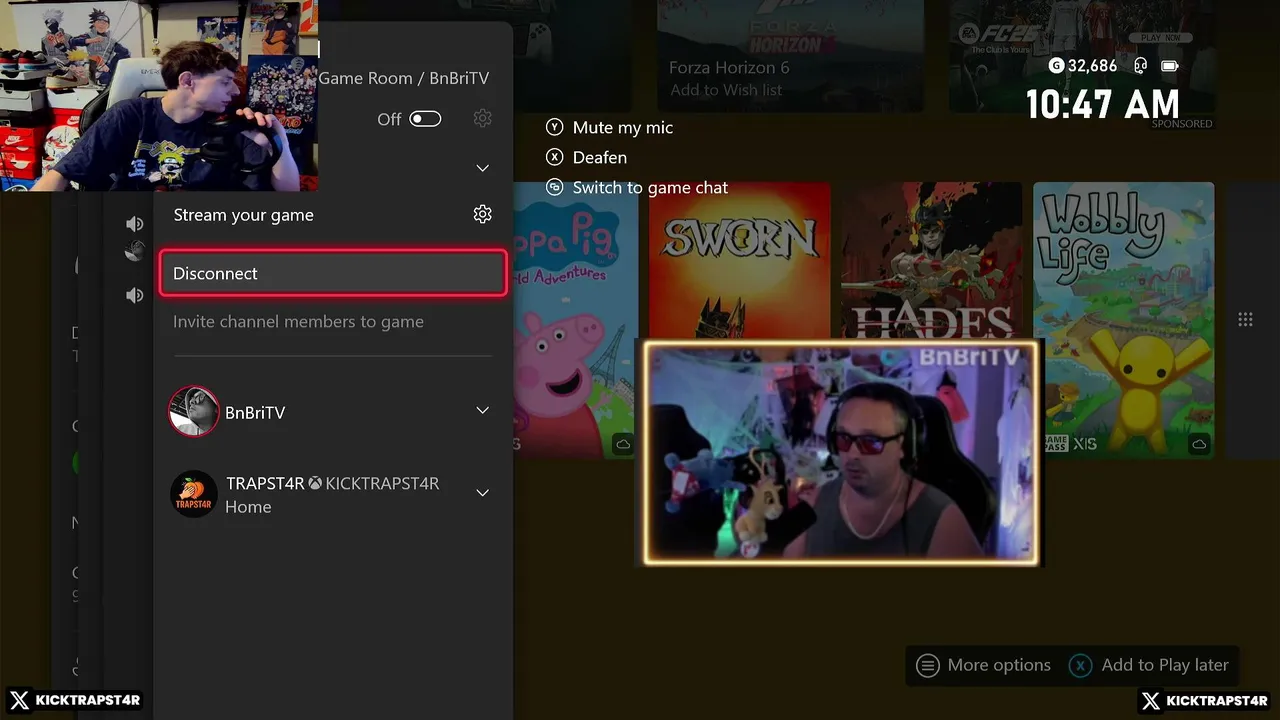Click the controller battery icon
The height and width of the screenshot is (720, 1280).
(x=1169, y=66)
